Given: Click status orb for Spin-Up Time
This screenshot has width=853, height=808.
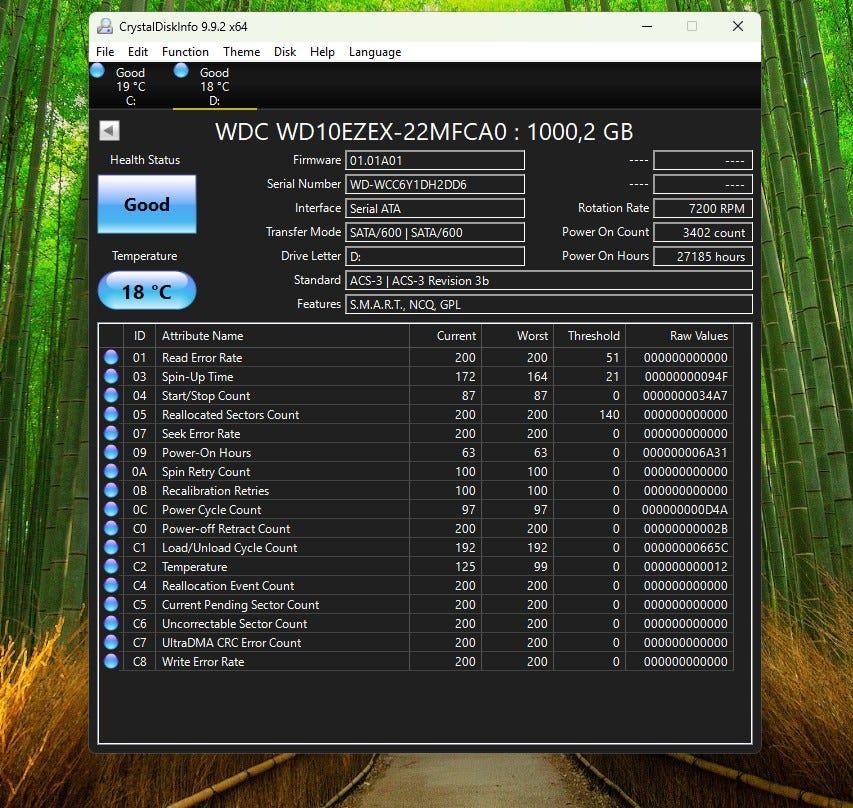Looking at the screenshot, I should coord(111,377).
